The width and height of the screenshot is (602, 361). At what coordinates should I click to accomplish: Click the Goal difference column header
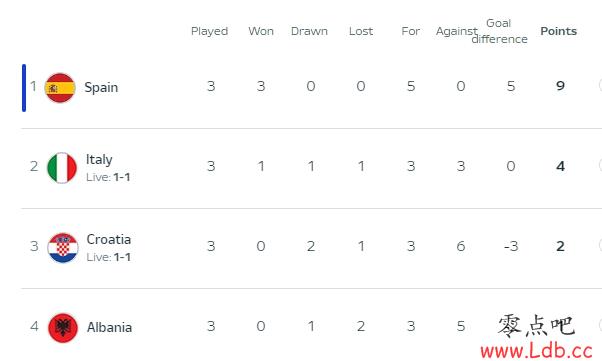pos(499,31)
